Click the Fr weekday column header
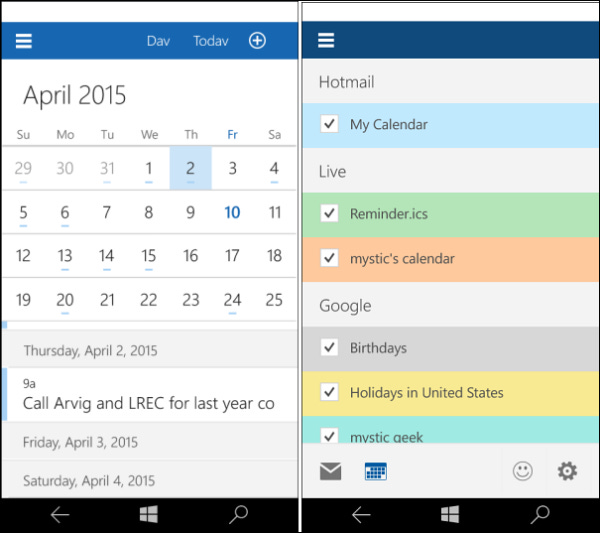This screenshot has height=533, width=600. (232, 134)
